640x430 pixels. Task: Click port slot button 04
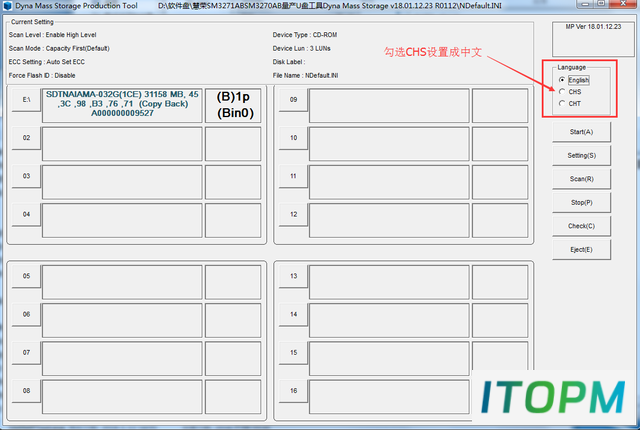point(27,215)
